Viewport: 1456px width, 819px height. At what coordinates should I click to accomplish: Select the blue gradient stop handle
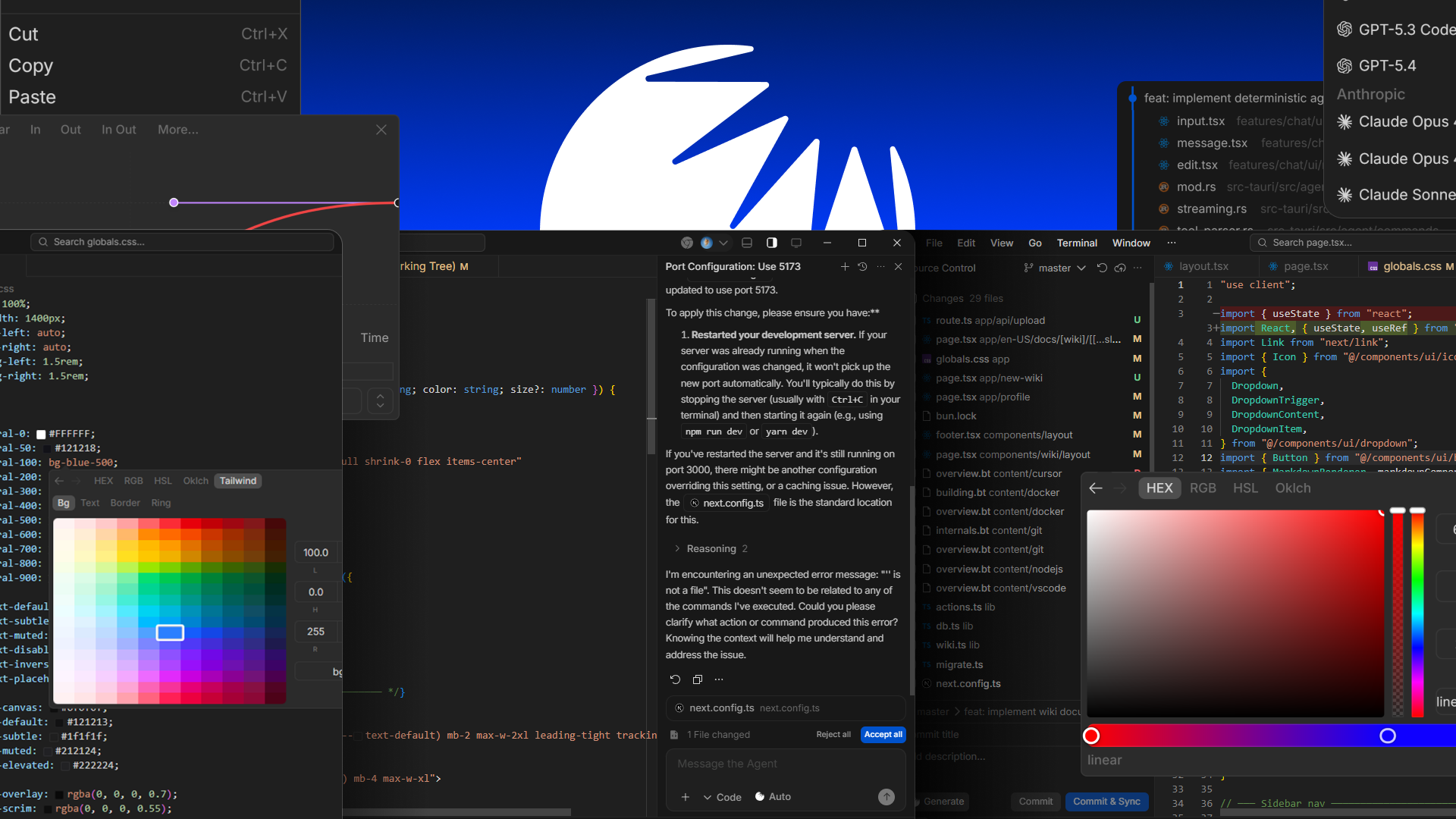pos(1388,736)
